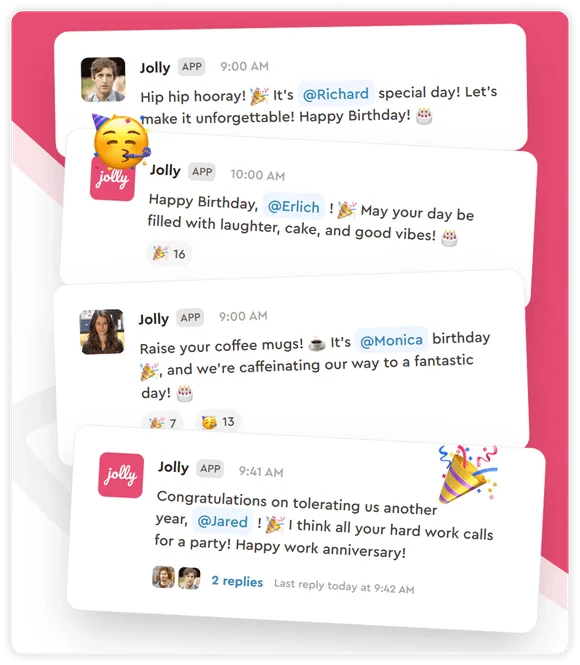The height and width of the screenshot is (665, 580).
Task: Open the @Jared mention
Action: tap(223, 521)
